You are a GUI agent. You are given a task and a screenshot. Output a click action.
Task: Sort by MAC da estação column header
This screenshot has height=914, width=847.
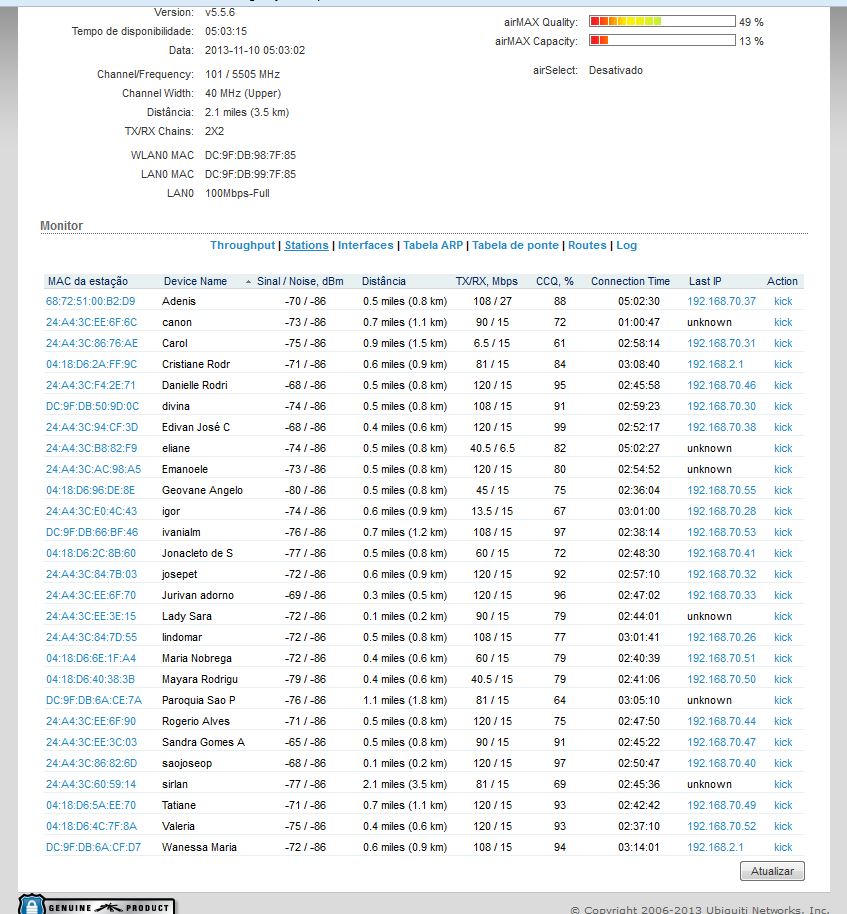(x=87, y=281)
